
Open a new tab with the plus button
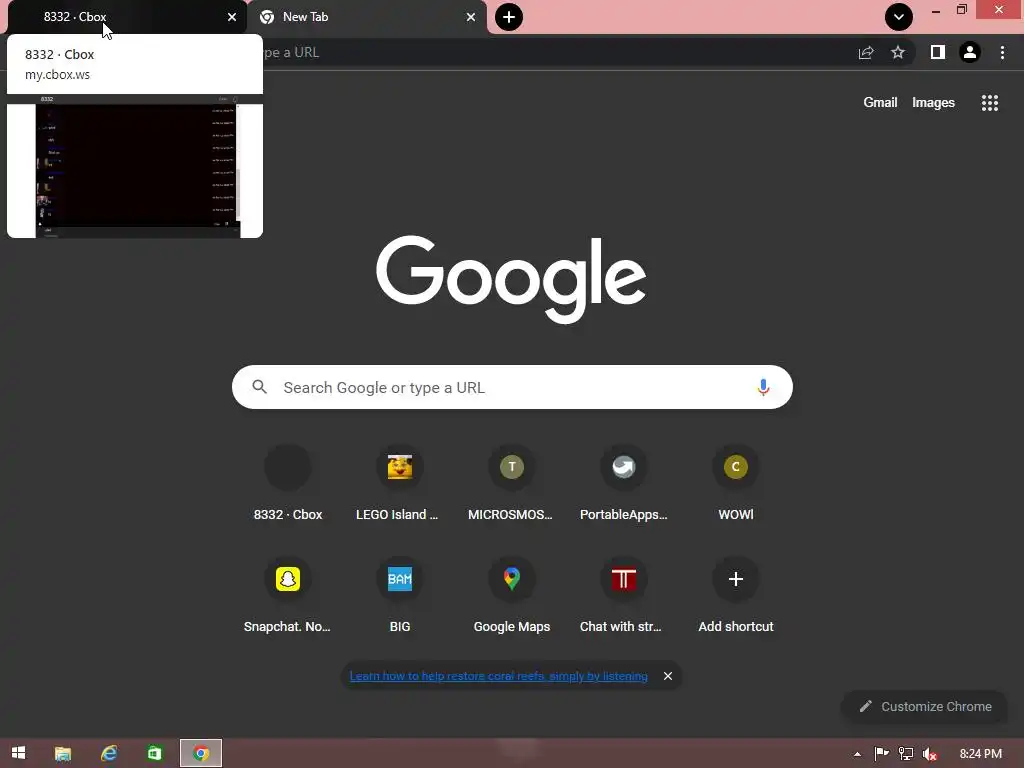coord(509,17)
